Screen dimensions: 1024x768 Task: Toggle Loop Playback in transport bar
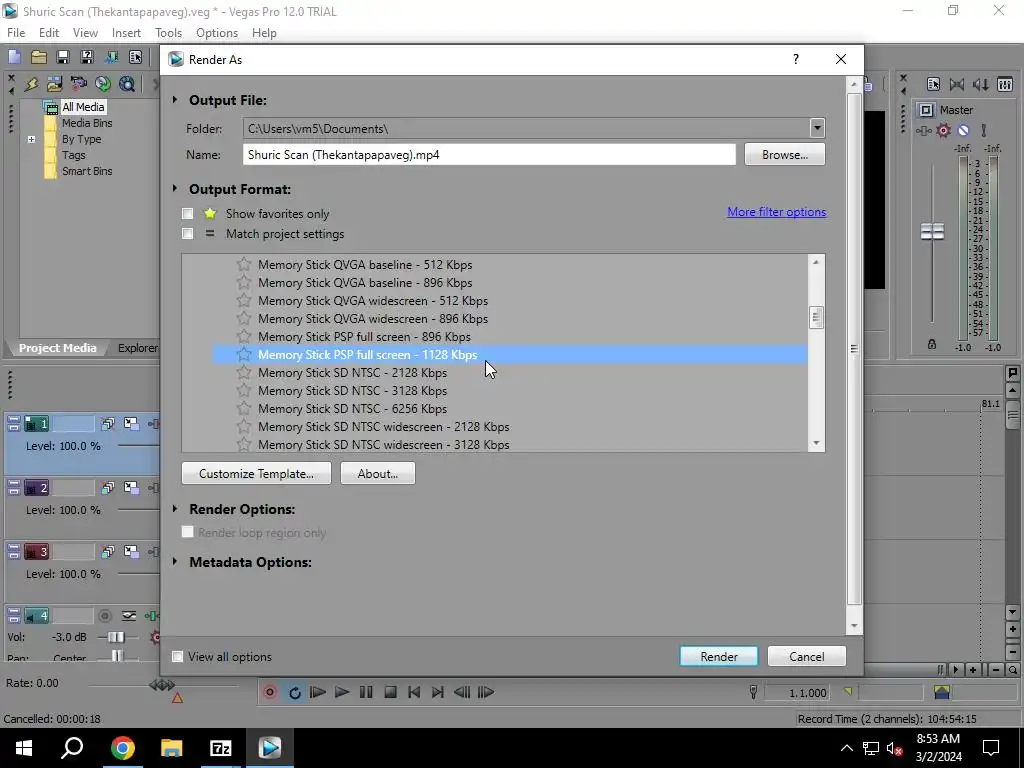(295, 692)
